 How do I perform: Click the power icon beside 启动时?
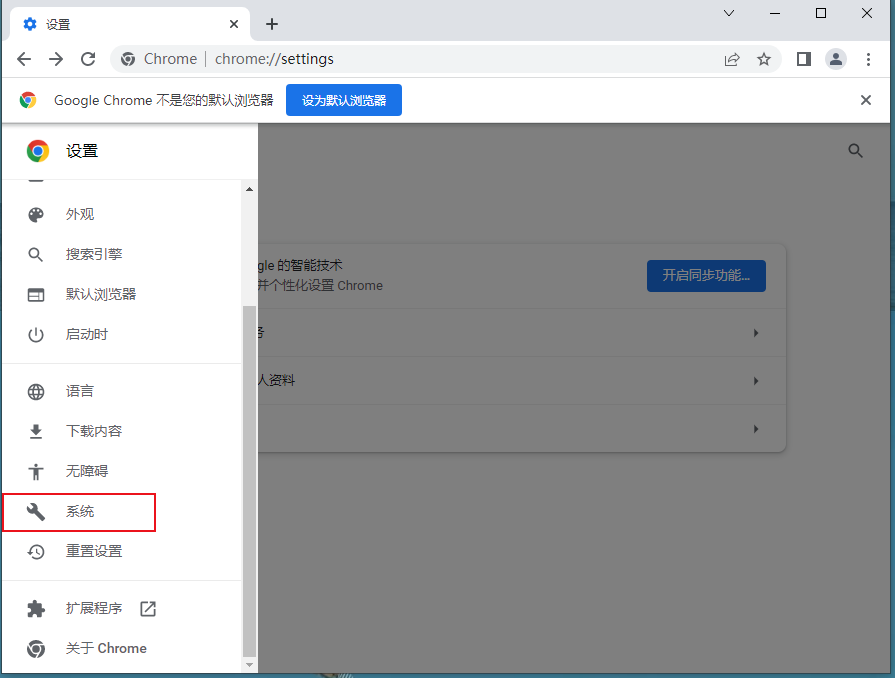(x=36, y=334)
